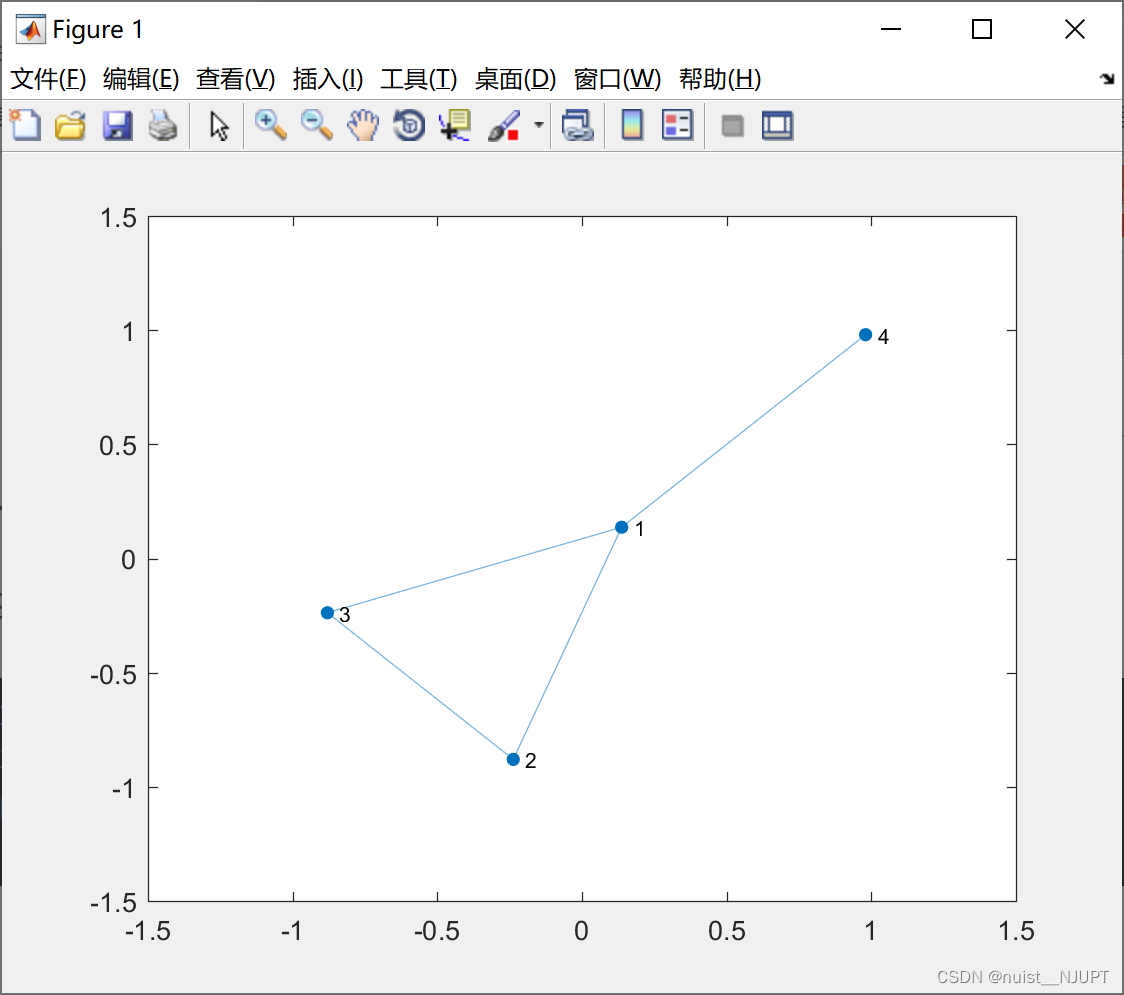
Task: Click the Show Plot Tools icon
Action: click(x=777, y=125)
